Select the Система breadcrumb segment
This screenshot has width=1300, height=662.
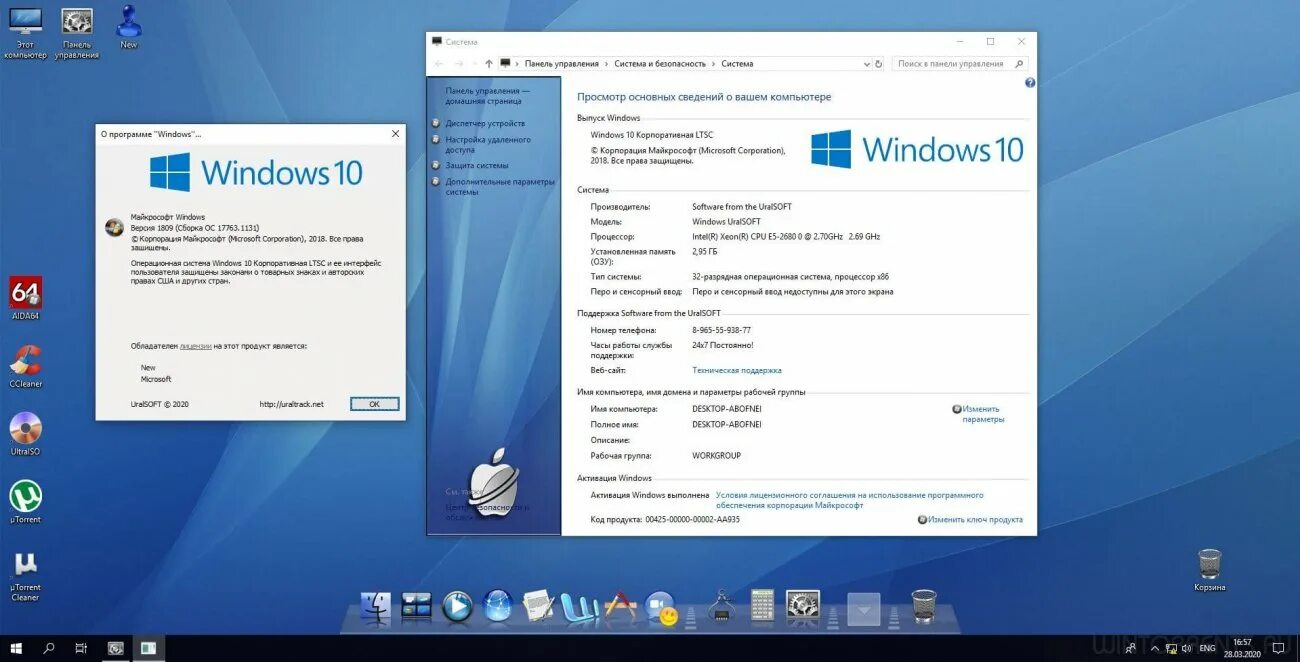pos(738,63)
